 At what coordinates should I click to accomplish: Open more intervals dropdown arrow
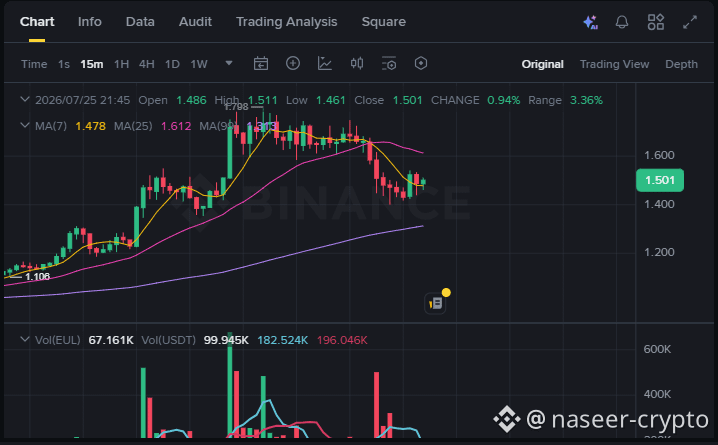[229, 63]
